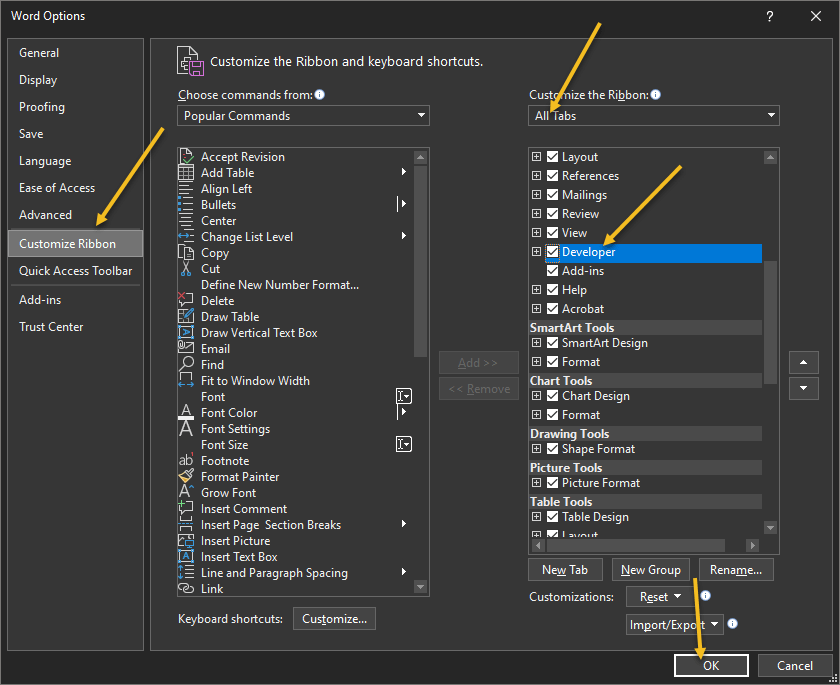Screen dimensions: 840x685
Task: Click the Add Table command icon
Action: [x=185, y=173]
